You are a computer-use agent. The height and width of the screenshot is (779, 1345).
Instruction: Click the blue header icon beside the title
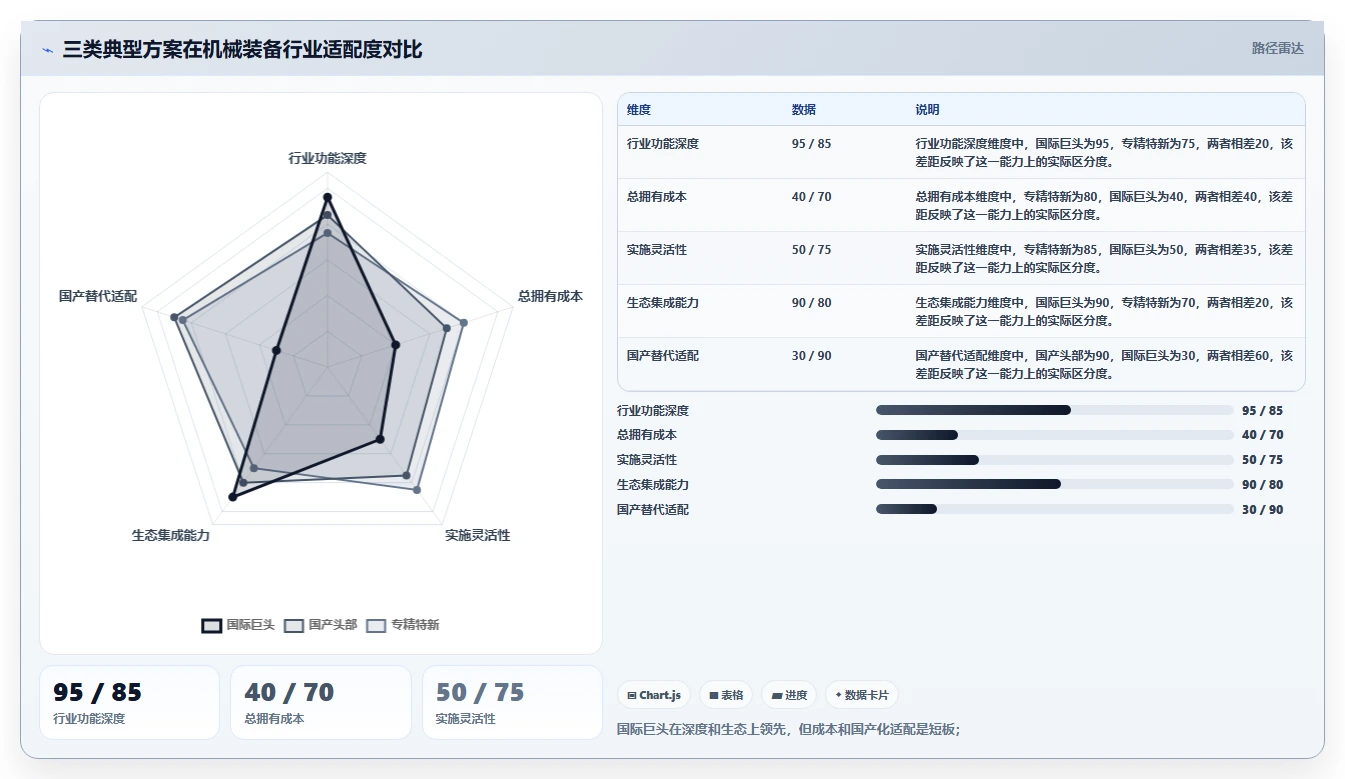pos(48,49)
